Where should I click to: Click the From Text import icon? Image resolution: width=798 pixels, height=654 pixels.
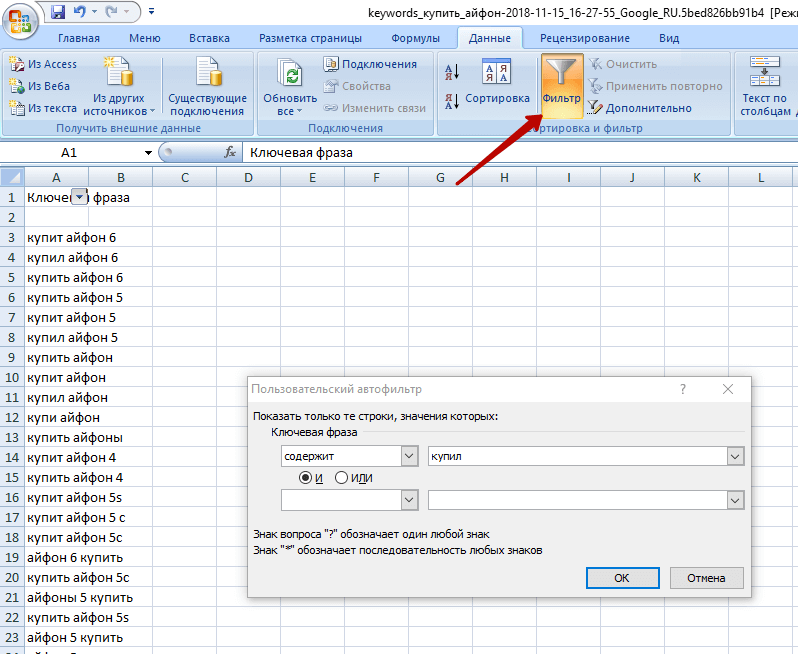[x=43, y=108]
